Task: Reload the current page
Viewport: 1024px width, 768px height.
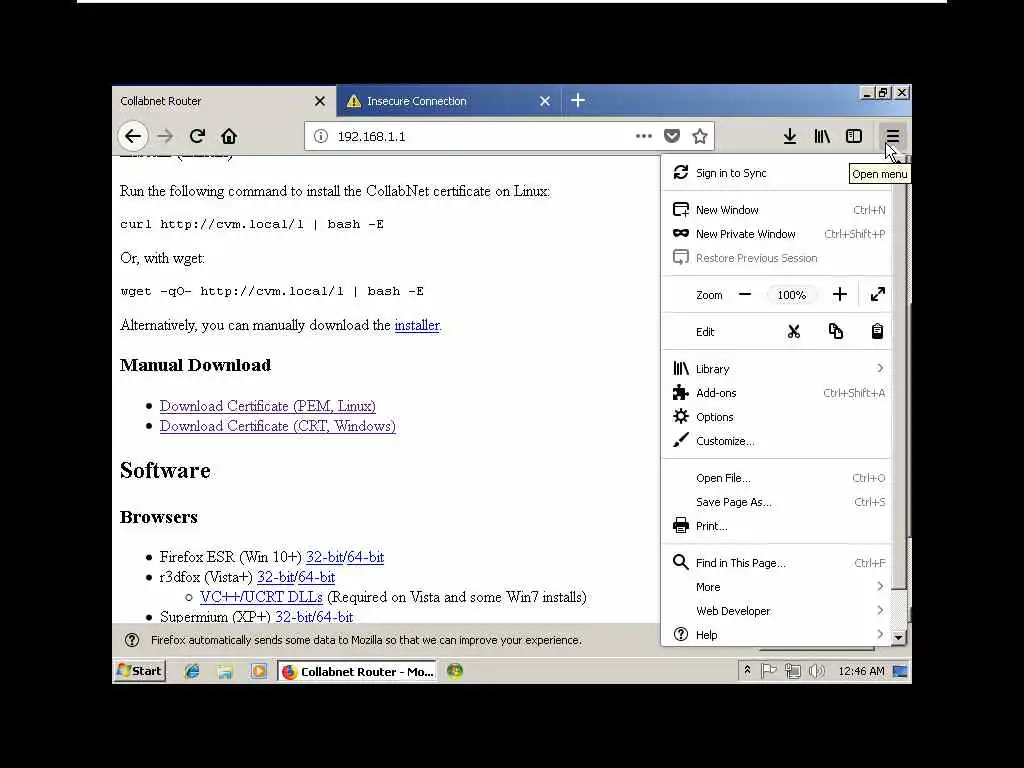Action: tap(197, 136)
